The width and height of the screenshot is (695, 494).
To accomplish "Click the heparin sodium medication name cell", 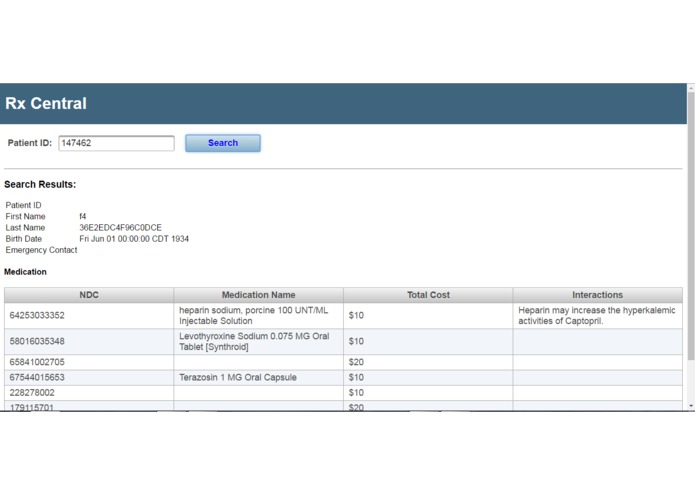I will (258, 315).
